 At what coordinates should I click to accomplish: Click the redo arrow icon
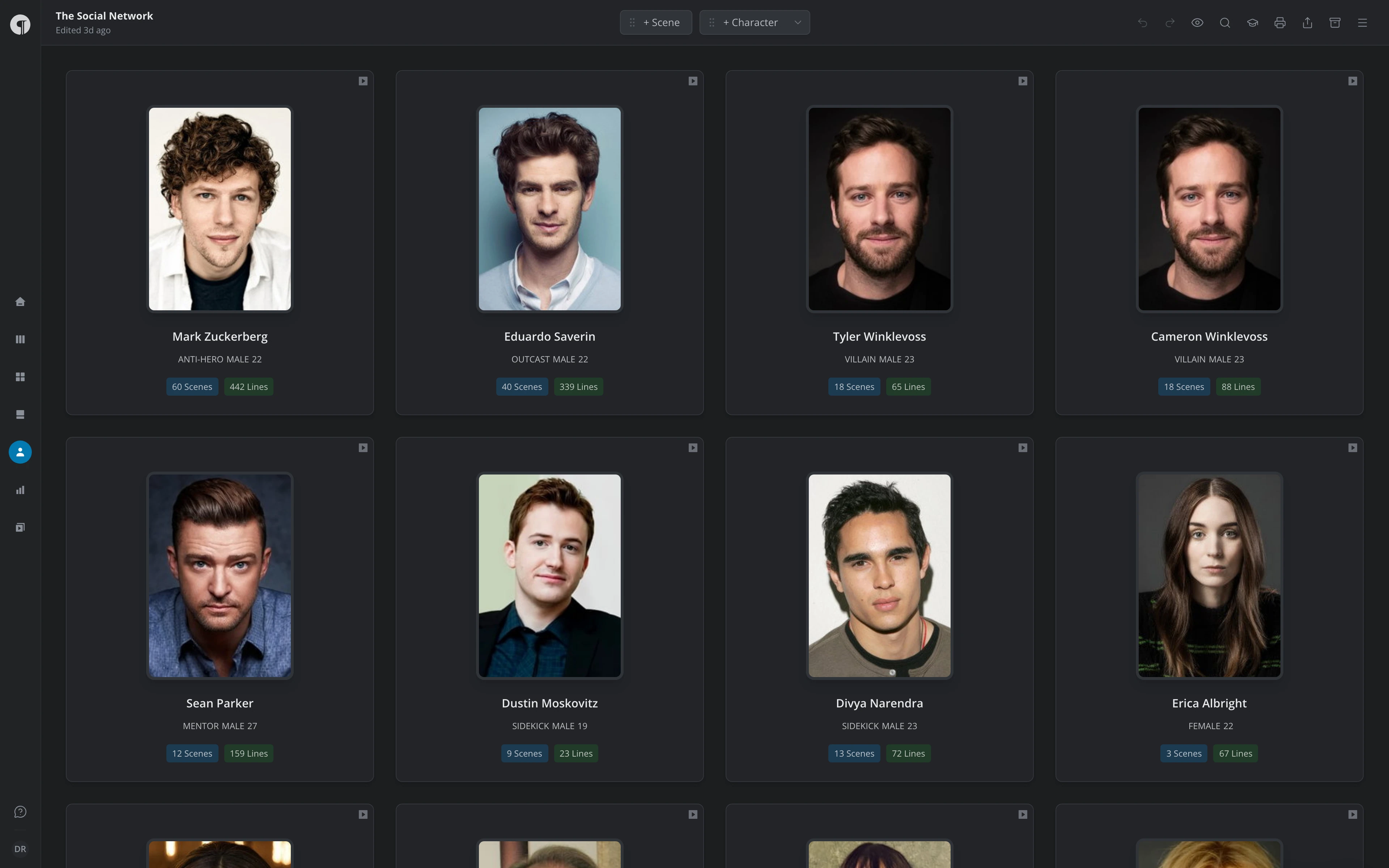[x=1170, y=22]
